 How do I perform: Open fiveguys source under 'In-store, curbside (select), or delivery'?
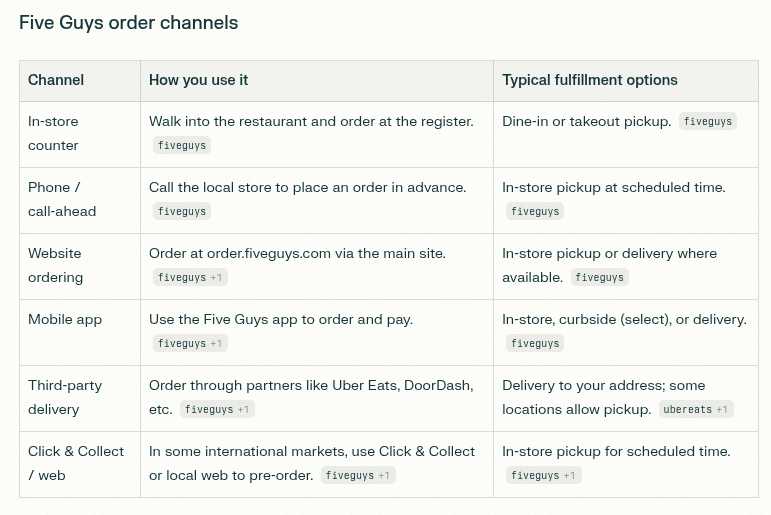(534, 343)
